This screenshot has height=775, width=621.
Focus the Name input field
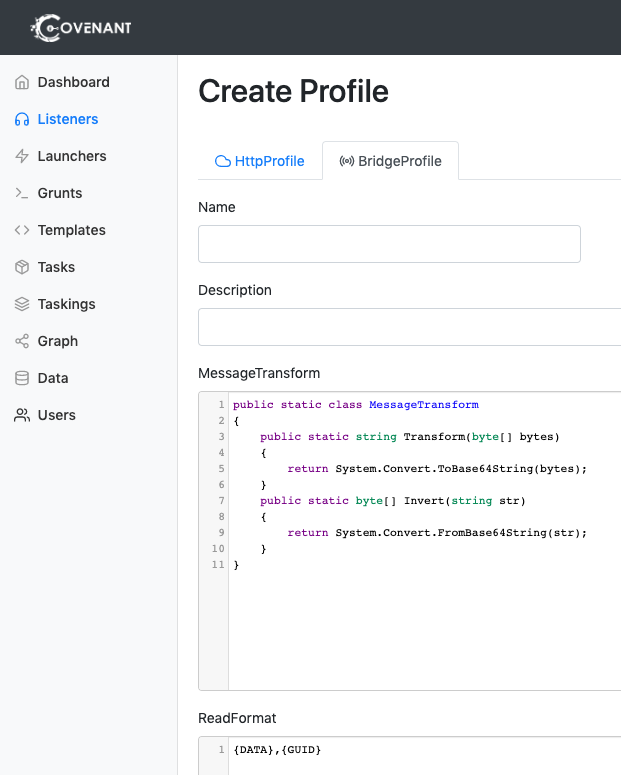point(389,244)
